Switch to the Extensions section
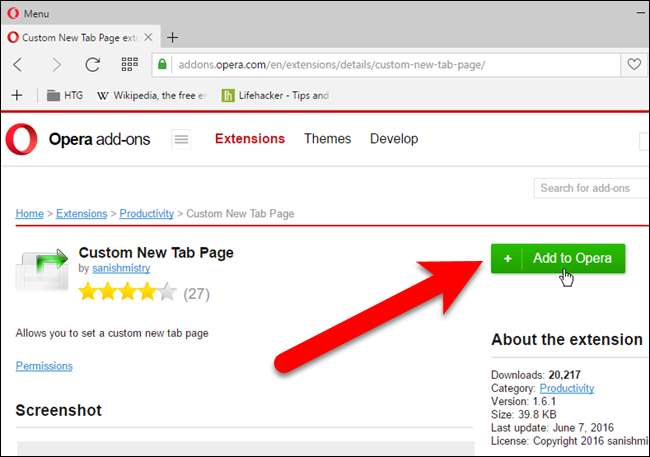Screen dimensions: 650x457 (x=250, y=139)
